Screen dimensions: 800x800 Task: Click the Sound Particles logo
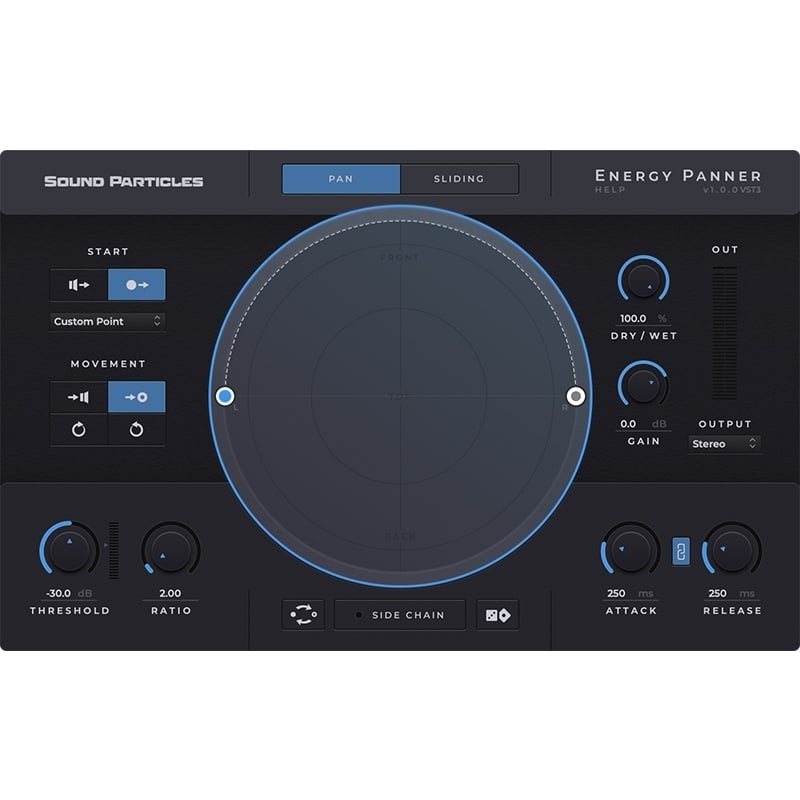[123, 181]
